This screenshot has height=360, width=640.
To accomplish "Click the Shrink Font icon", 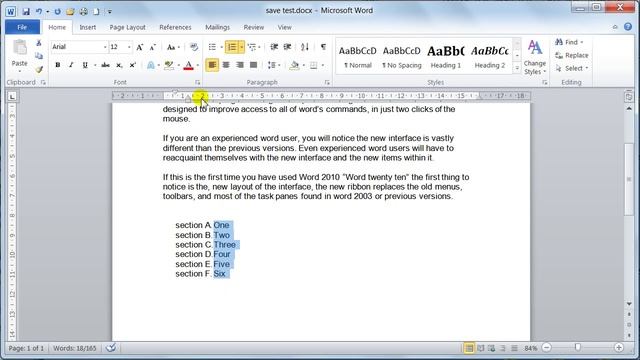I will pos(153,47).
